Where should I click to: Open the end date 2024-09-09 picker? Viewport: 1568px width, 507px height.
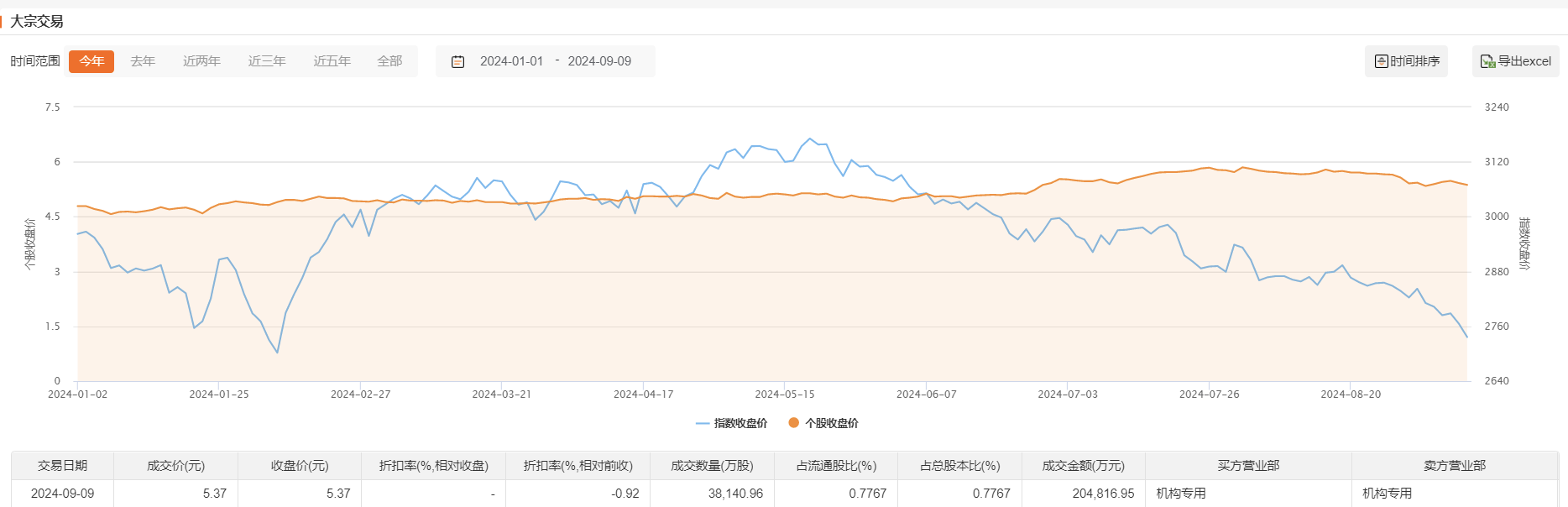tap(599, 61)
